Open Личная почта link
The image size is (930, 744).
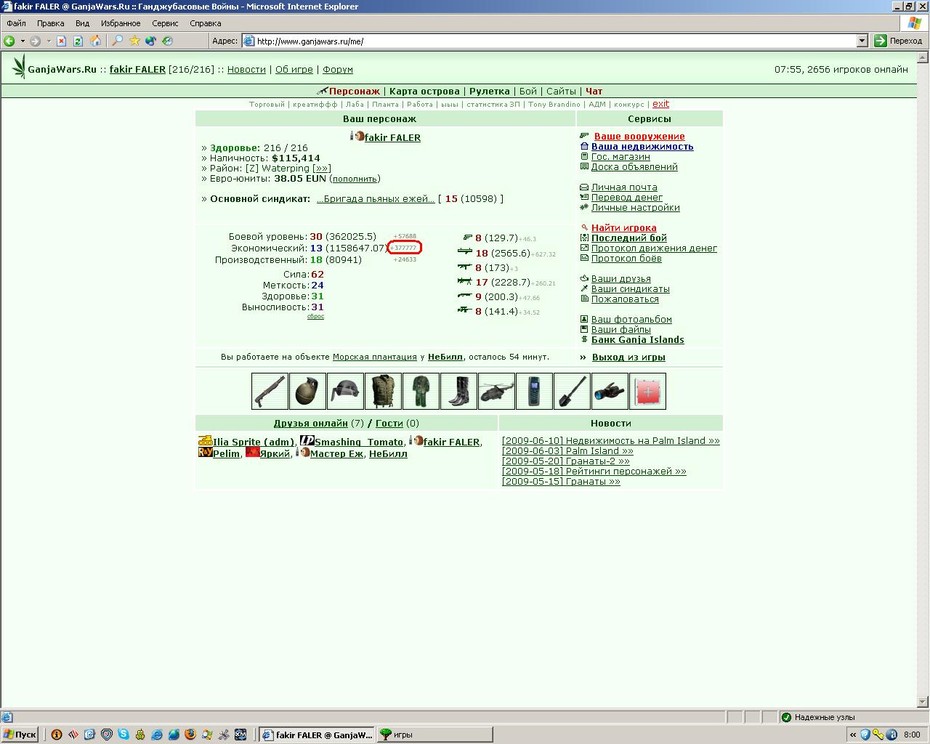(x=624, y=187)
